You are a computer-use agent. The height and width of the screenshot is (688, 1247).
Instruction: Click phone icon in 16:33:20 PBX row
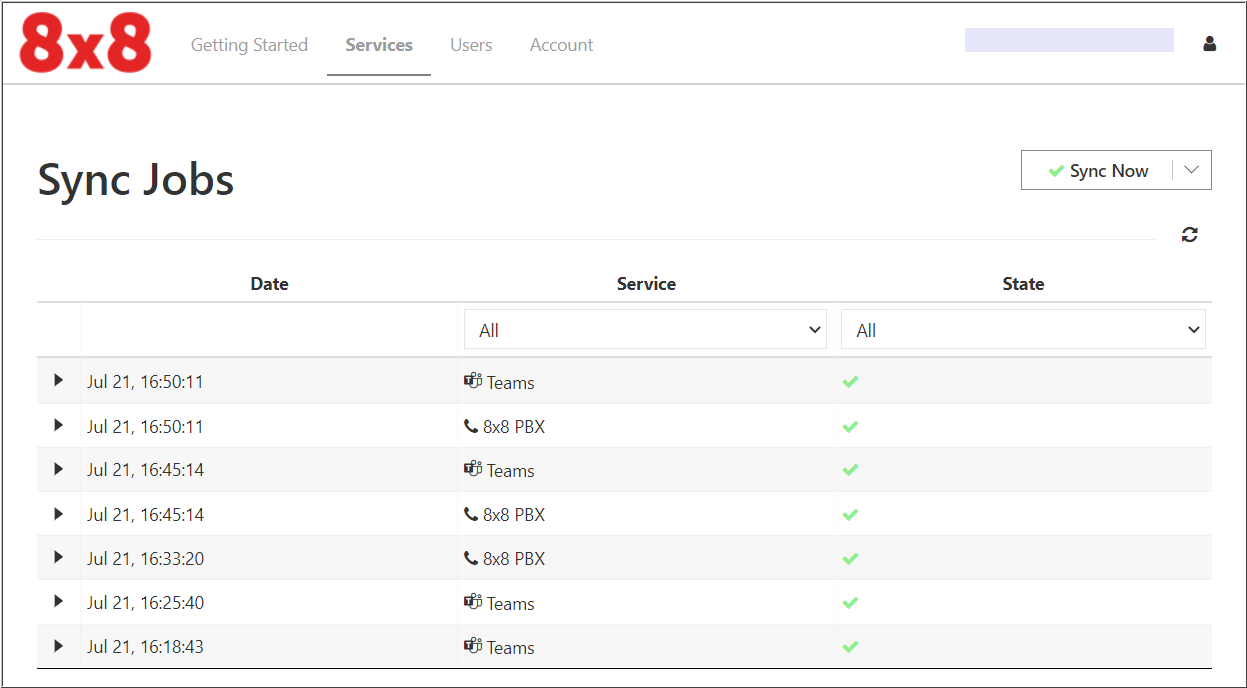click(x=471, y=558)
